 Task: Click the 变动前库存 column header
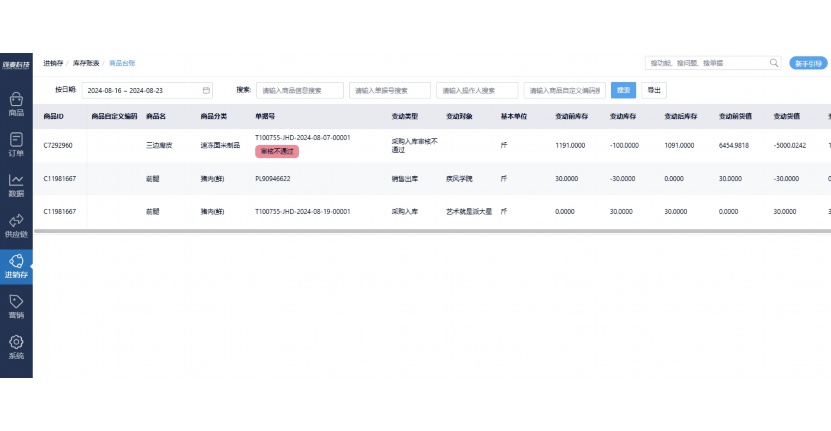pyautogui.click(x=571, y=116)
